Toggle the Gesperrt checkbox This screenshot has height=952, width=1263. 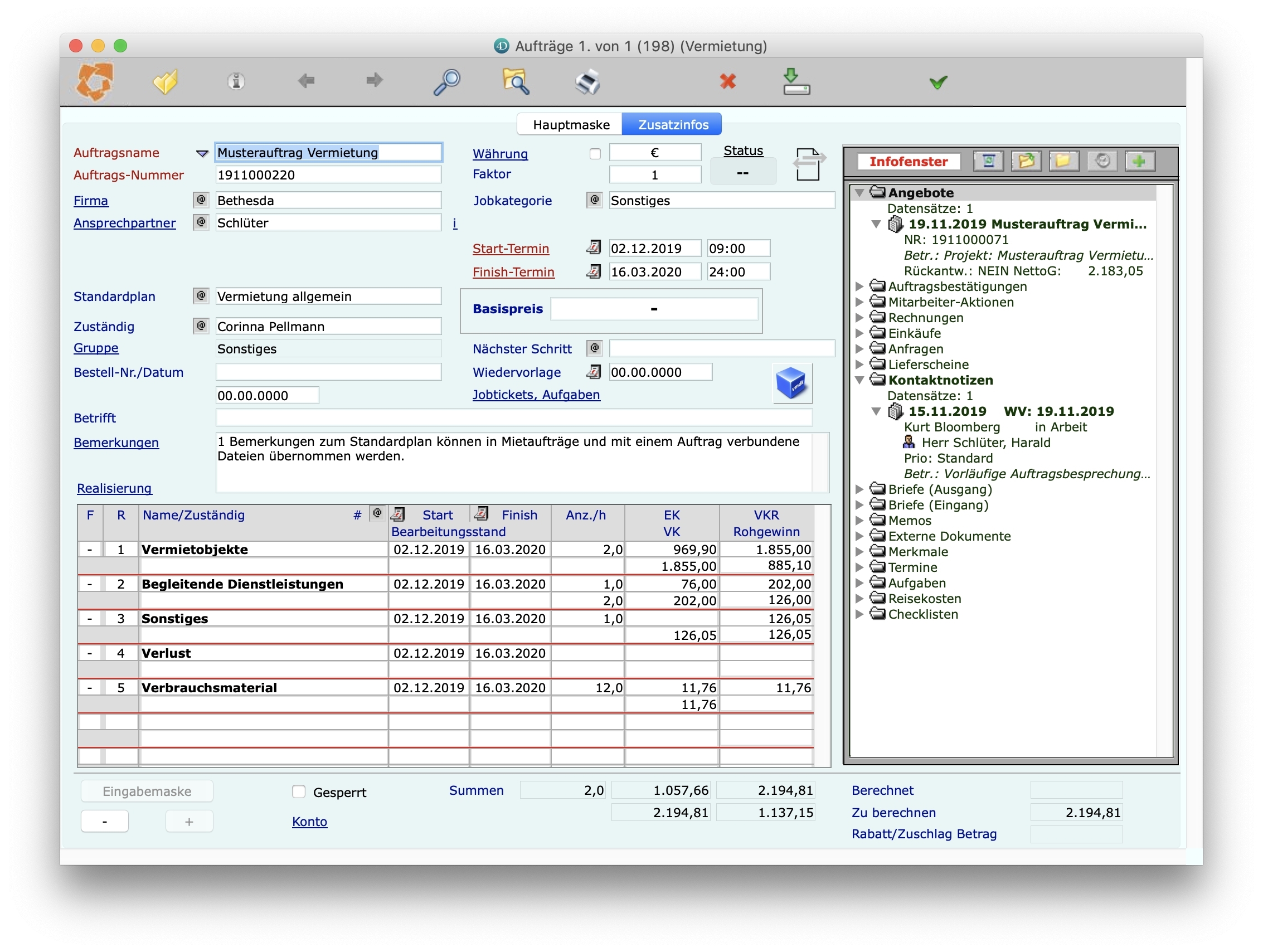[299, 791]
